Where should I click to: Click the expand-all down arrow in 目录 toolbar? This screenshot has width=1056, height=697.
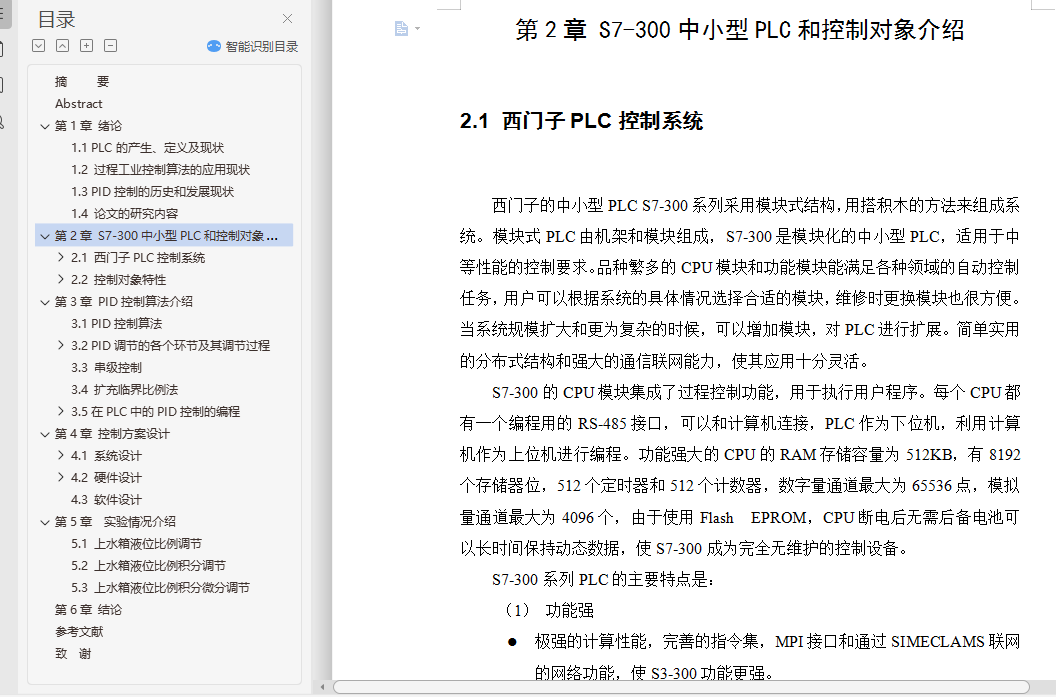pyautogui.click(x=38, y=46)
